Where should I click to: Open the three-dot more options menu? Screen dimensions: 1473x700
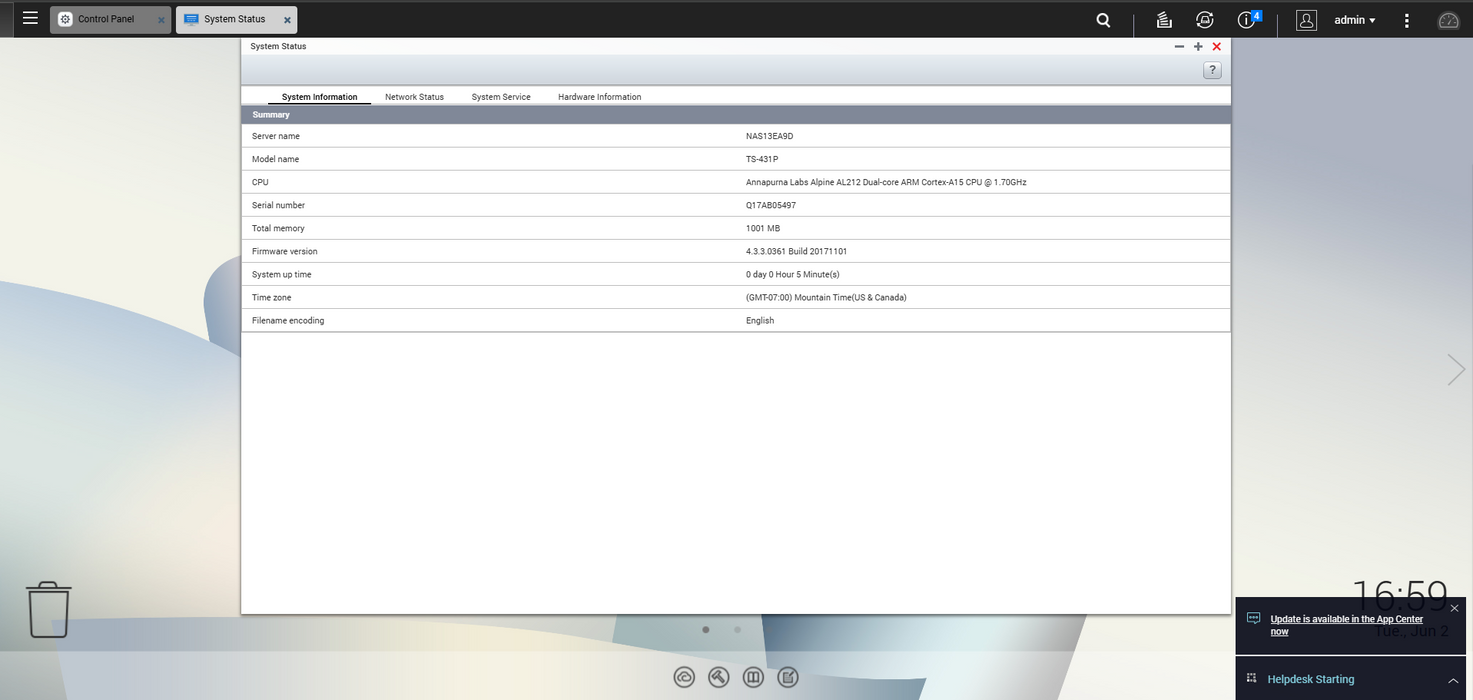click(x=1407, y=20)
